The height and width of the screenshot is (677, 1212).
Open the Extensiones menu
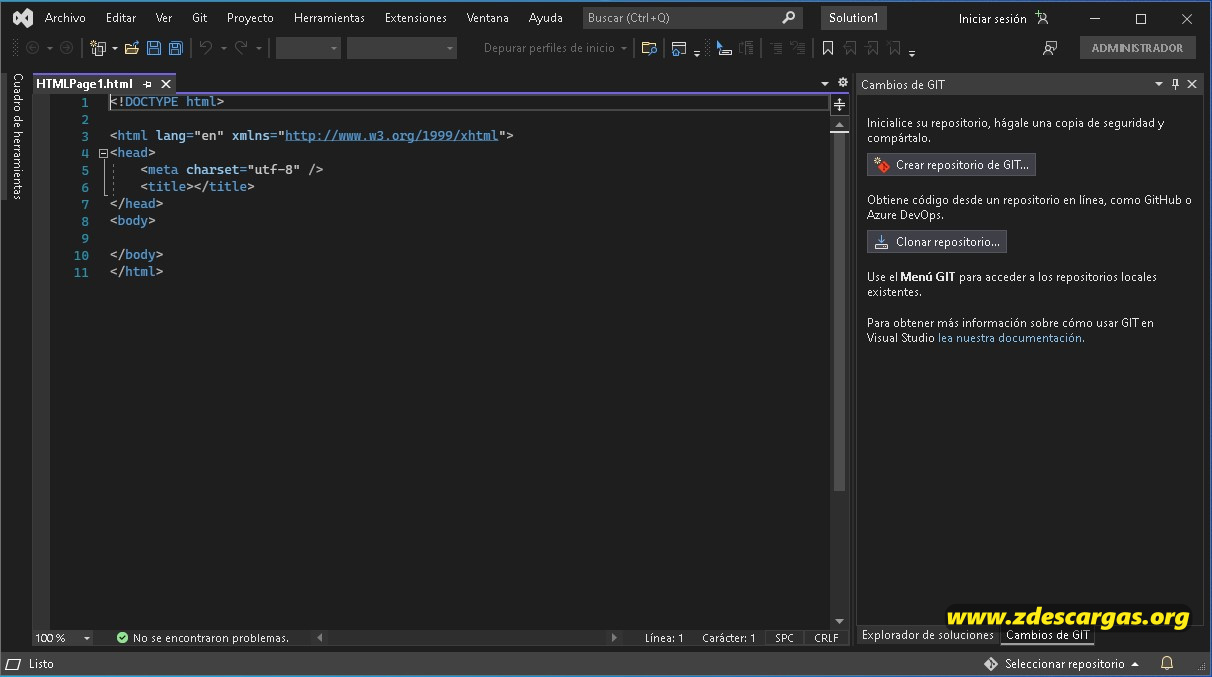click(416, 18)
